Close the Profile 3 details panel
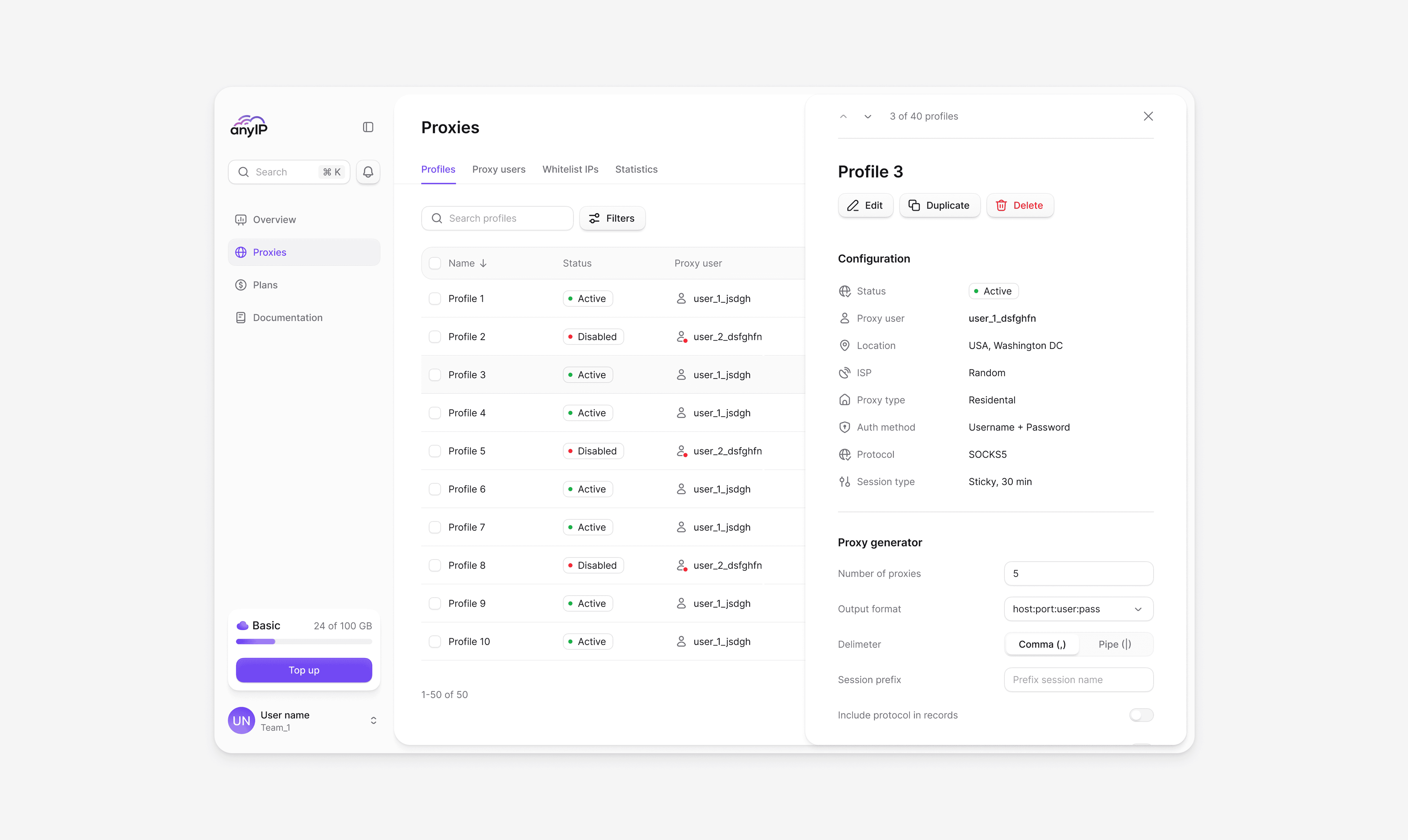The height and width of the screenshot is (840, 1408). coord(1148,116)
